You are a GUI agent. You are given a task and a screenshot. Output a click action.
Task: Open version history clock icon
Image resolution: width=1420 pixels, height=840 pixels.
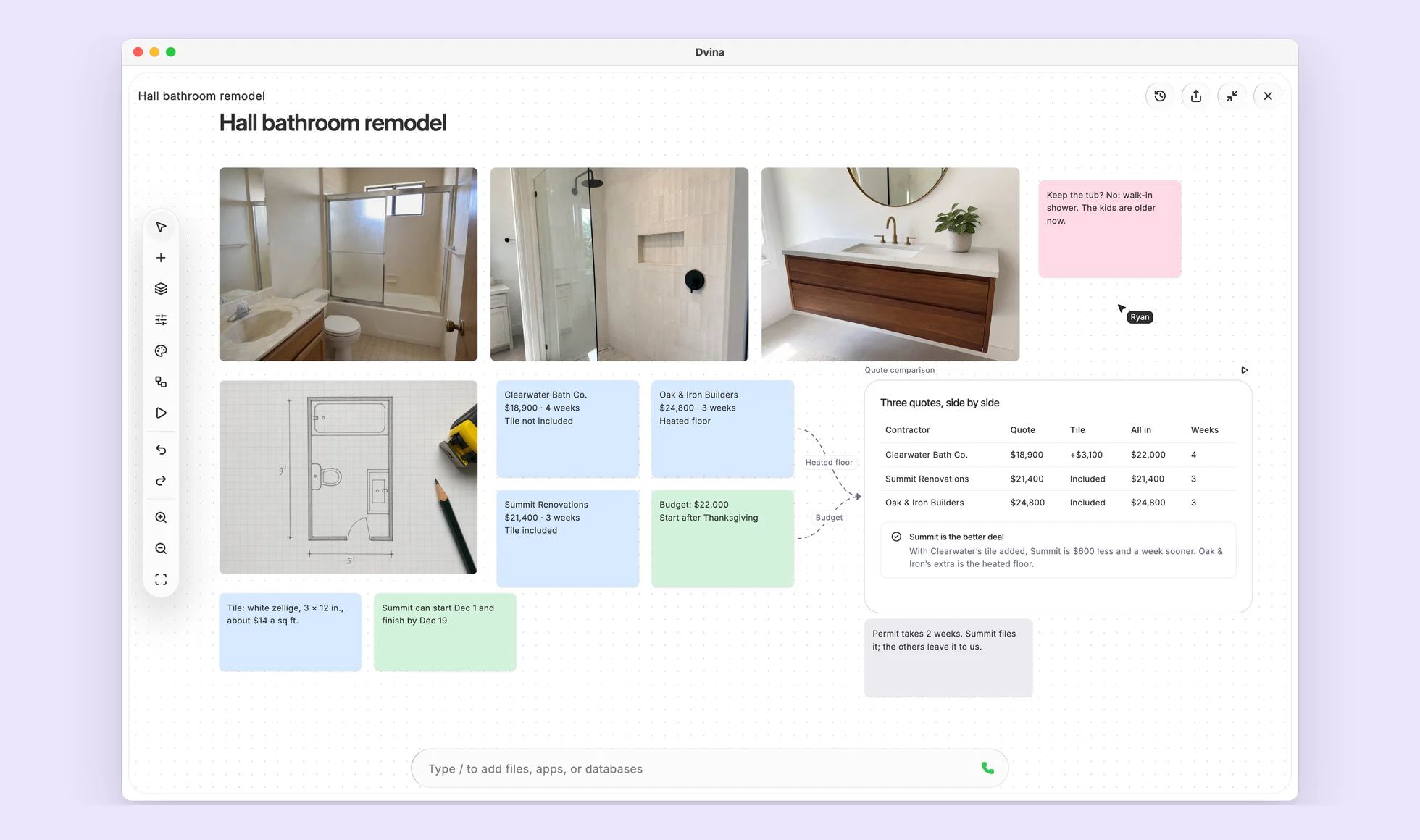pos(1160,96)
